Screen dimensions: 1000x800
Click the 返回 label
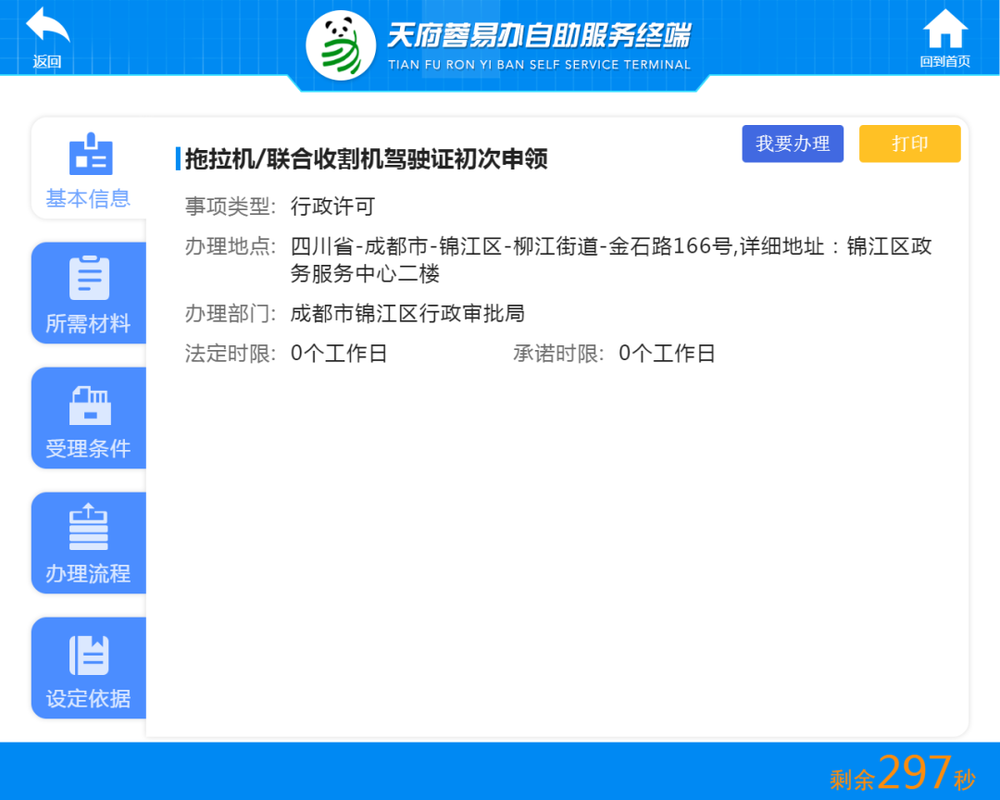(x=47, y=62)
